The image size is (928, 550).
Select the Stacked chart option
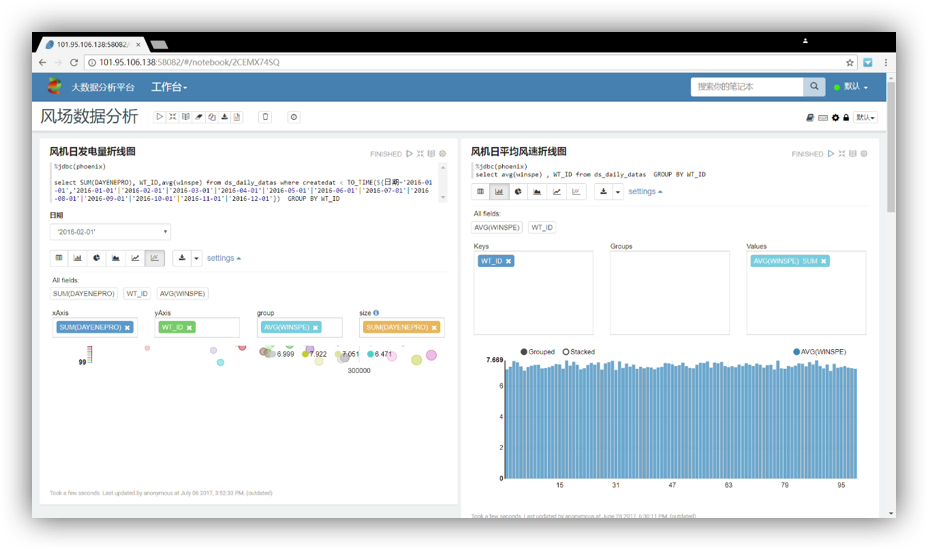tap(579, 352)
